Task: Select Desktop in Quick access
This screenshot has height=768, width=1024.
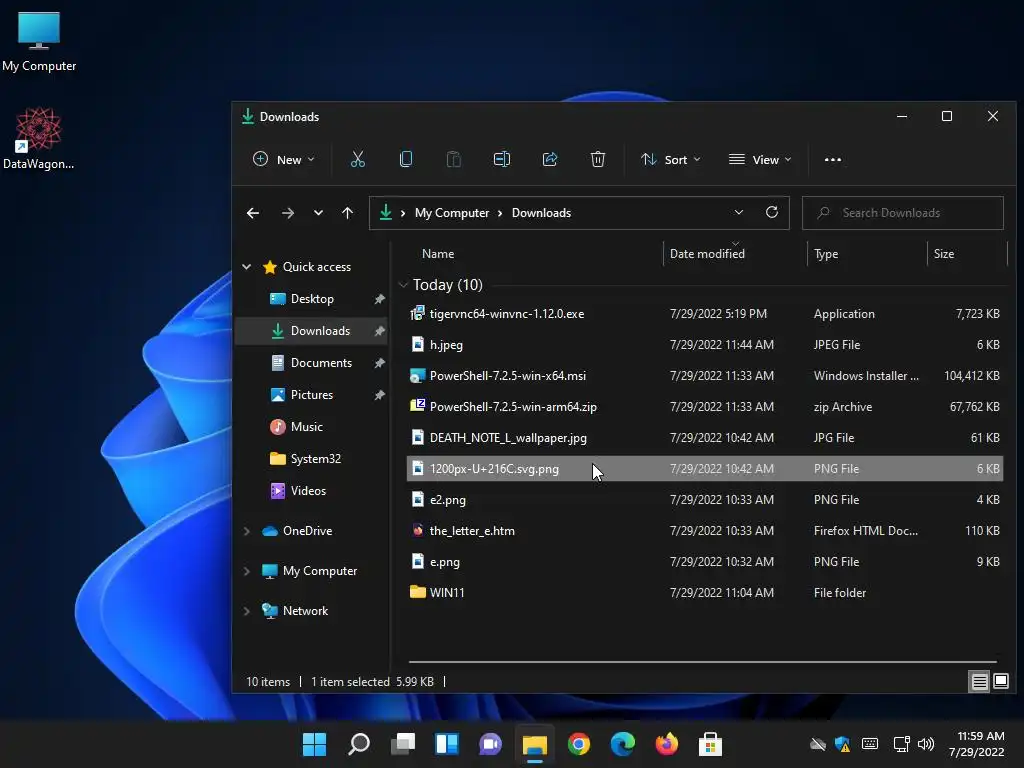Action: [312, 298]
